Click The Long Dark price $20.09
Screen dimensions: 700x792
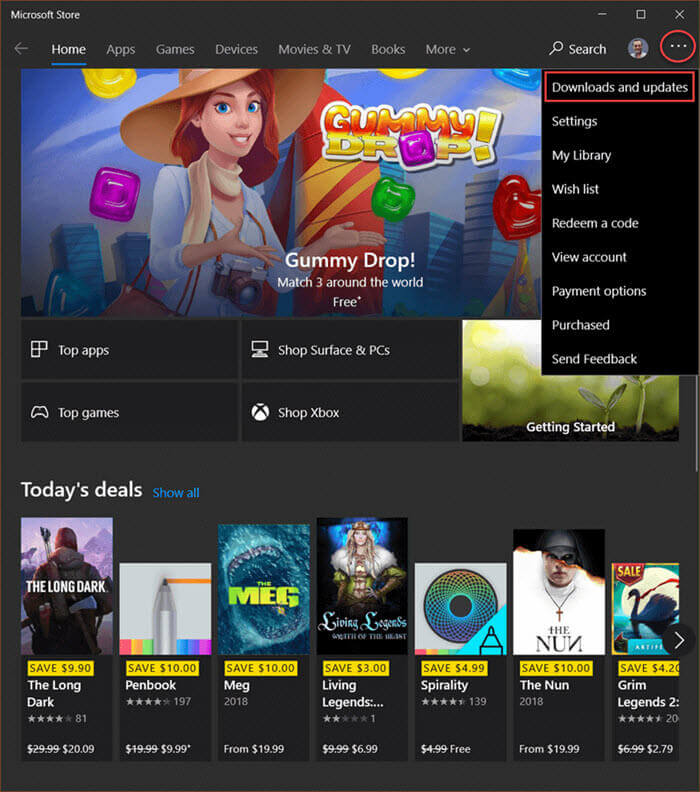[x=77, y=749]
